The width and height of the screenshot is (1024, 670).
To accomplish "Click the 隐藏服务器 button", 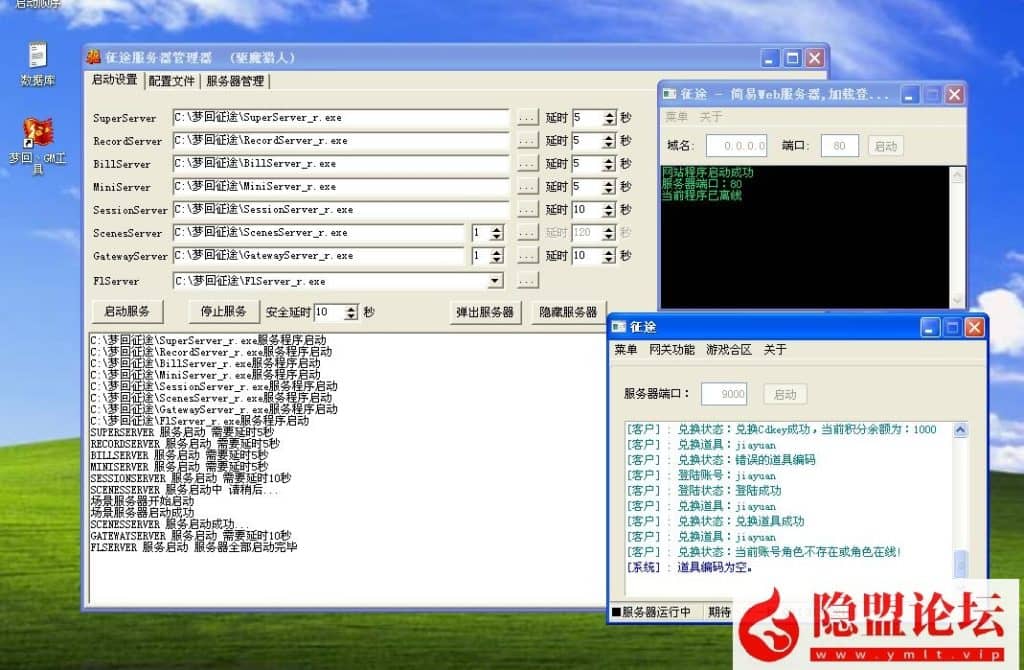I will coord(568,312).
